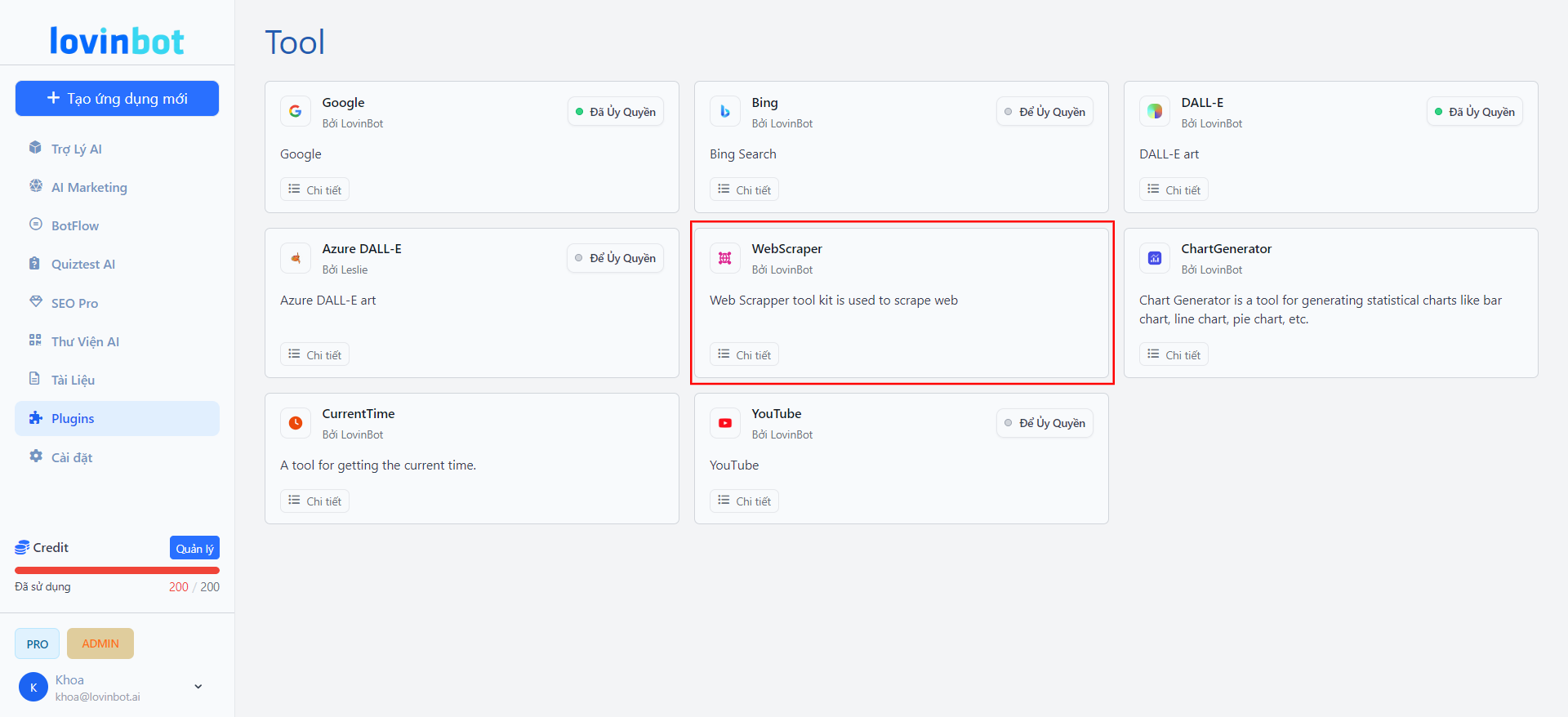
Task: Create new app with Tạo ứng dụng mới
Action: pos(117,98)
